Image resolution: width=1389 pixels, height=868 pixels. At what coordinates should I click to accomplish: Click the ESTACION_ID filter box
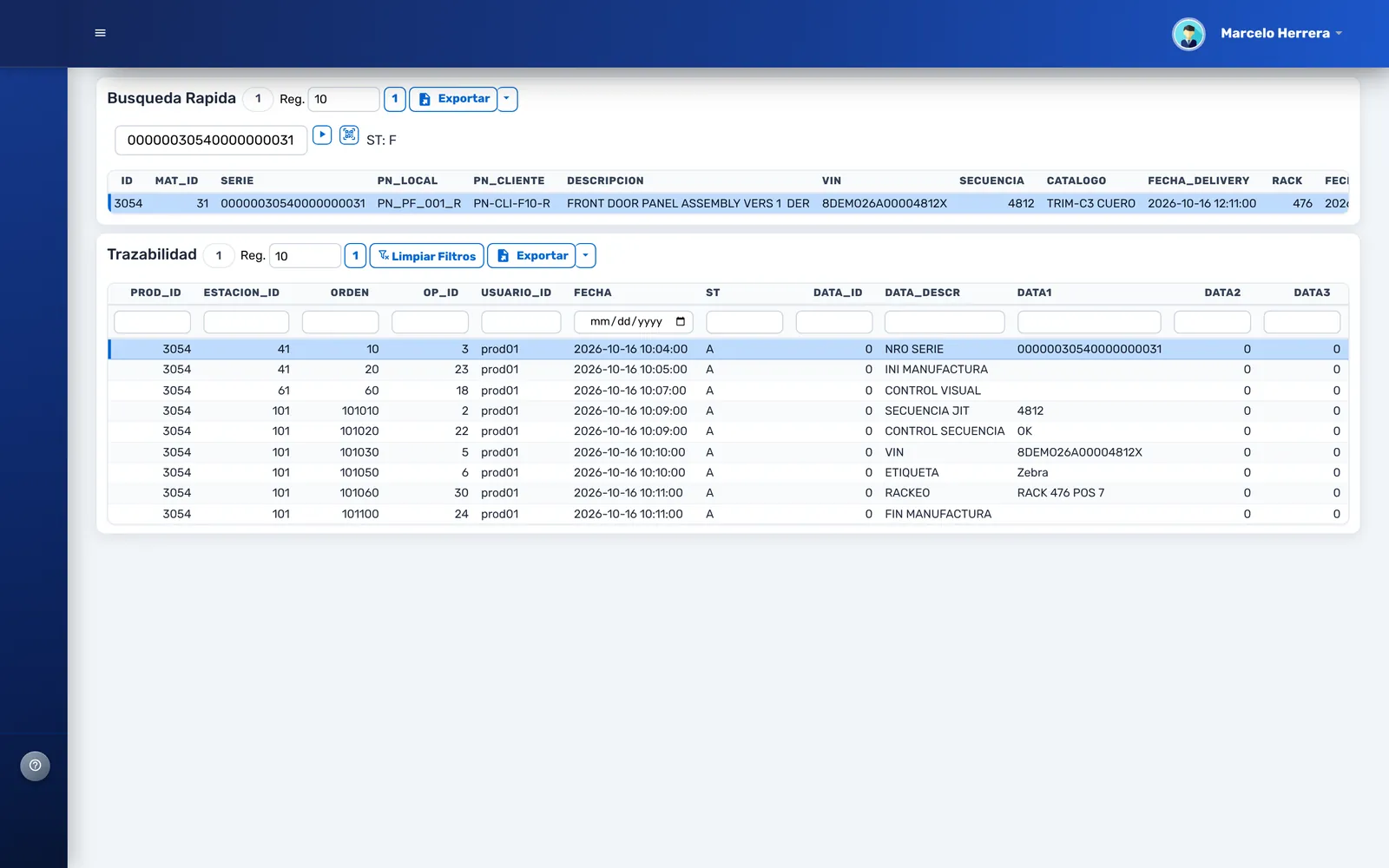pos(247,322)
